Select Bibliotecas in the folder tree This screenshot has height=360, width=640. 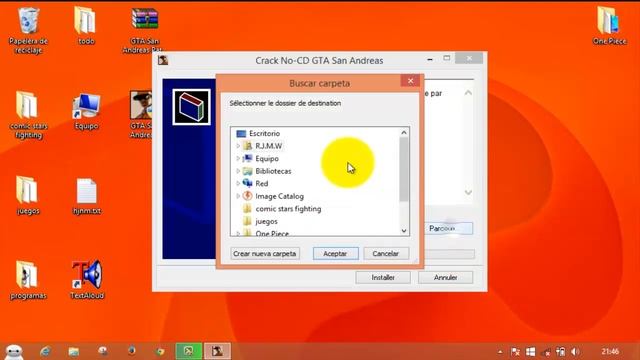273,171
